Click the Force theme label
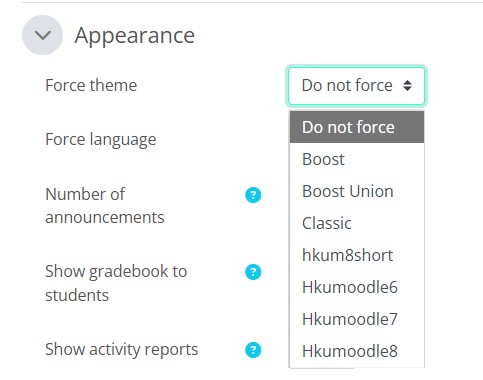Image resolution: width=483 pixels, height=380 pixels. (91, 85)
